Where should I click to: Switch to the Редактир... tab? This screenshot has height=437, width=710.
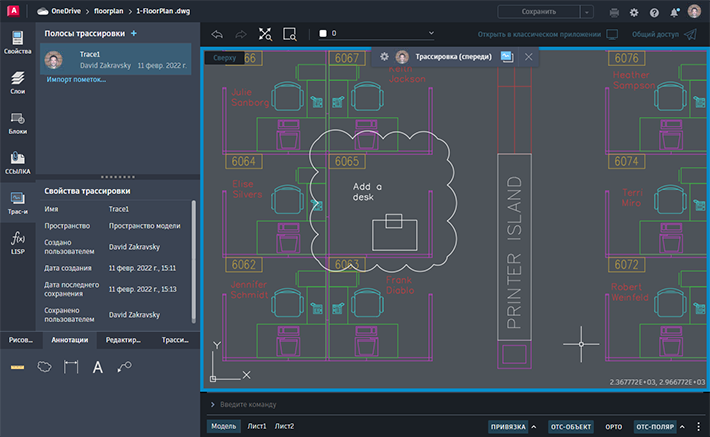123,340
